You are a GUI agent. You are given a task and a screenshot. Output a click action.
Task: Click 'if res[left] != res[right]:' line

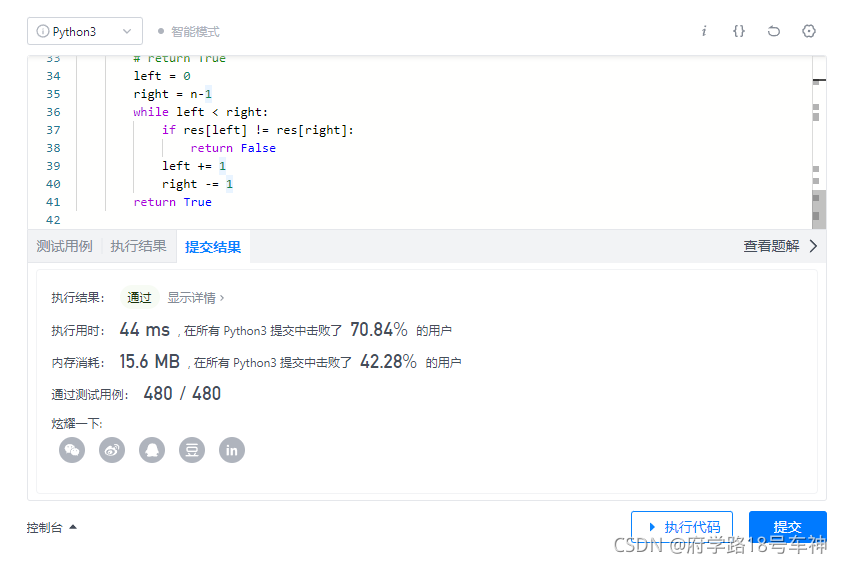[258, 130]
